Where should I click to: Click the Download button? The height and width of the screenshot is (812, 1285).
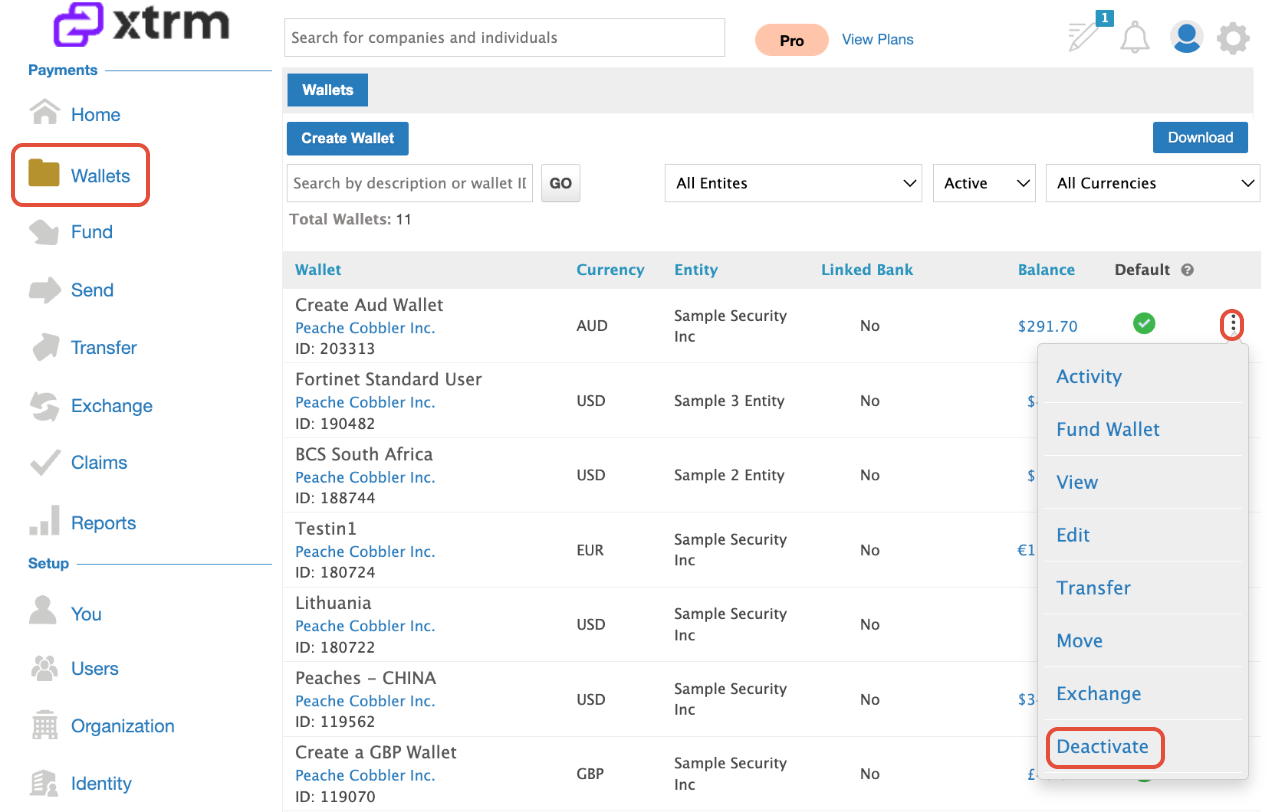[x=1200, y=137]
